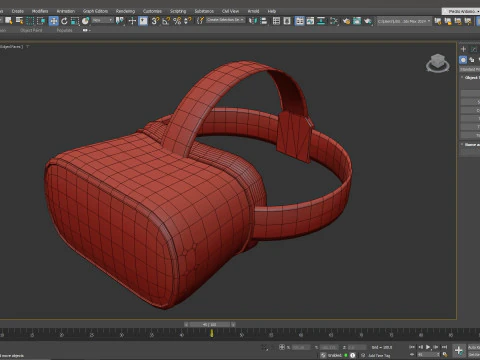Click the time slider frame indicator
The height and width of the screenshot is (360, 480).
pyautogui.click(x=210, y=324)
